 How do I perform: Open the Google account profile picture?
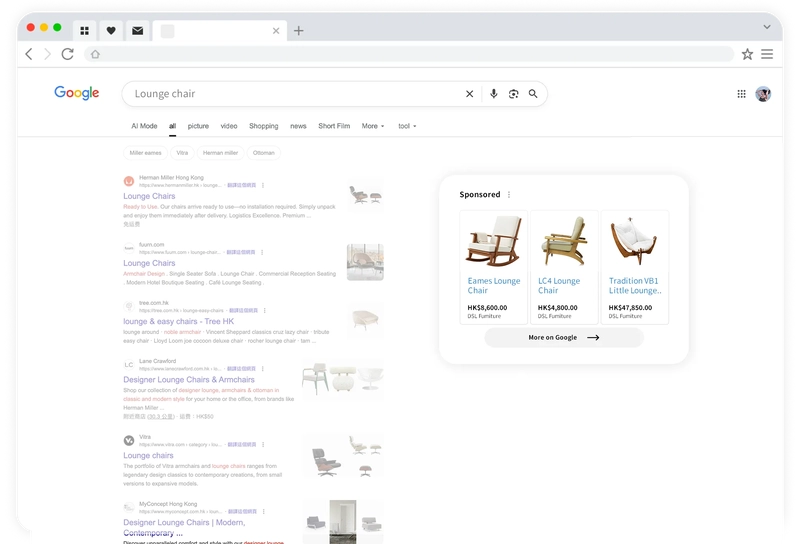(x=763, y=94)
